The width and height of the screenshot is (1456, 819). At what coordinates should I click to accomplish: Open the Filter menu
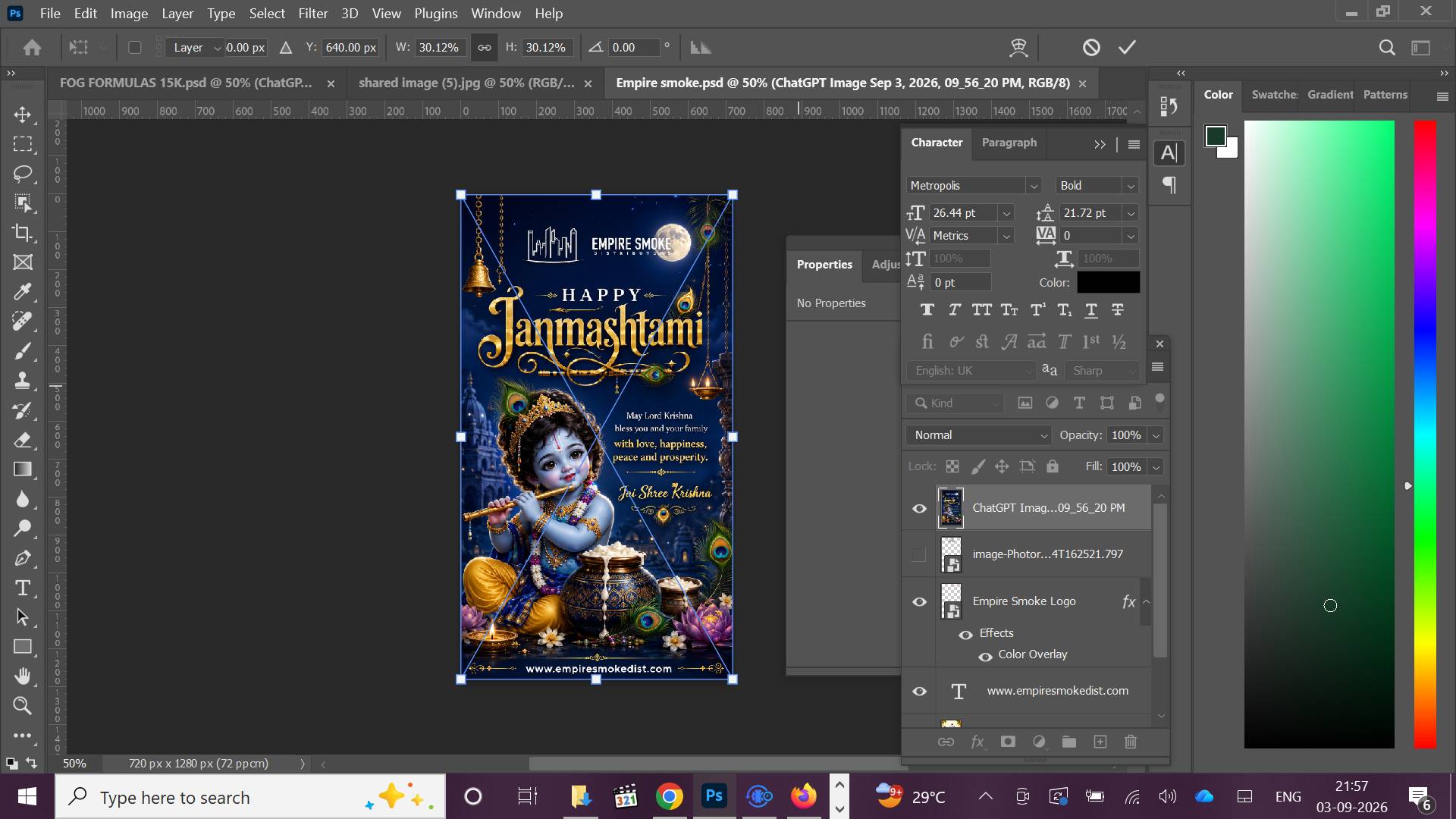(x=312, y=14)
